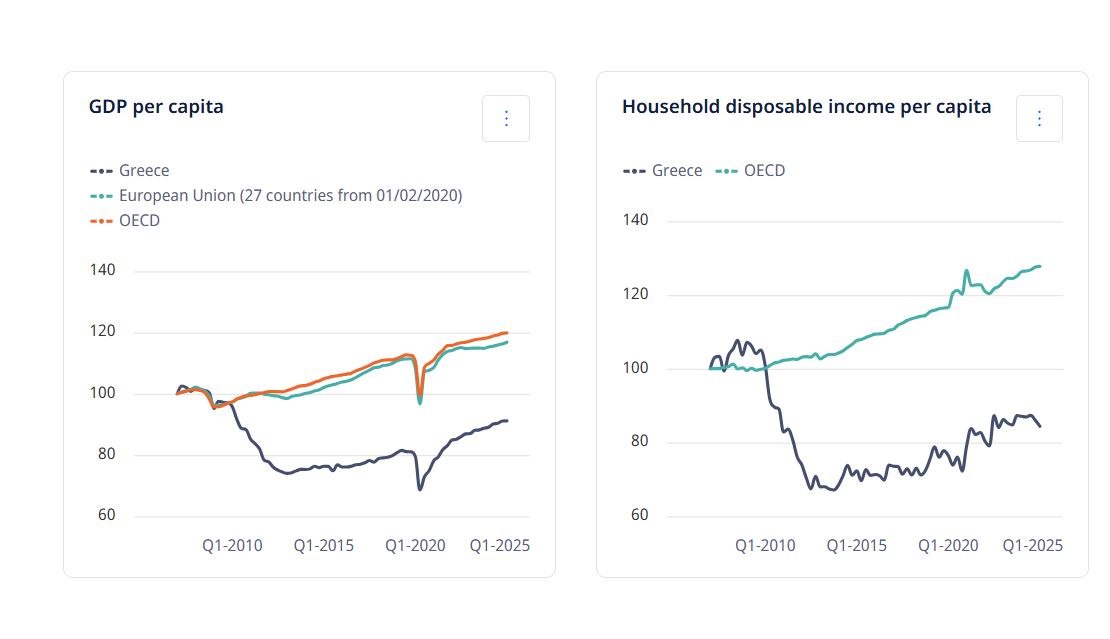Toggle Greece series in GDP per capita legend
1110x639 pixels.
point(130,170)
